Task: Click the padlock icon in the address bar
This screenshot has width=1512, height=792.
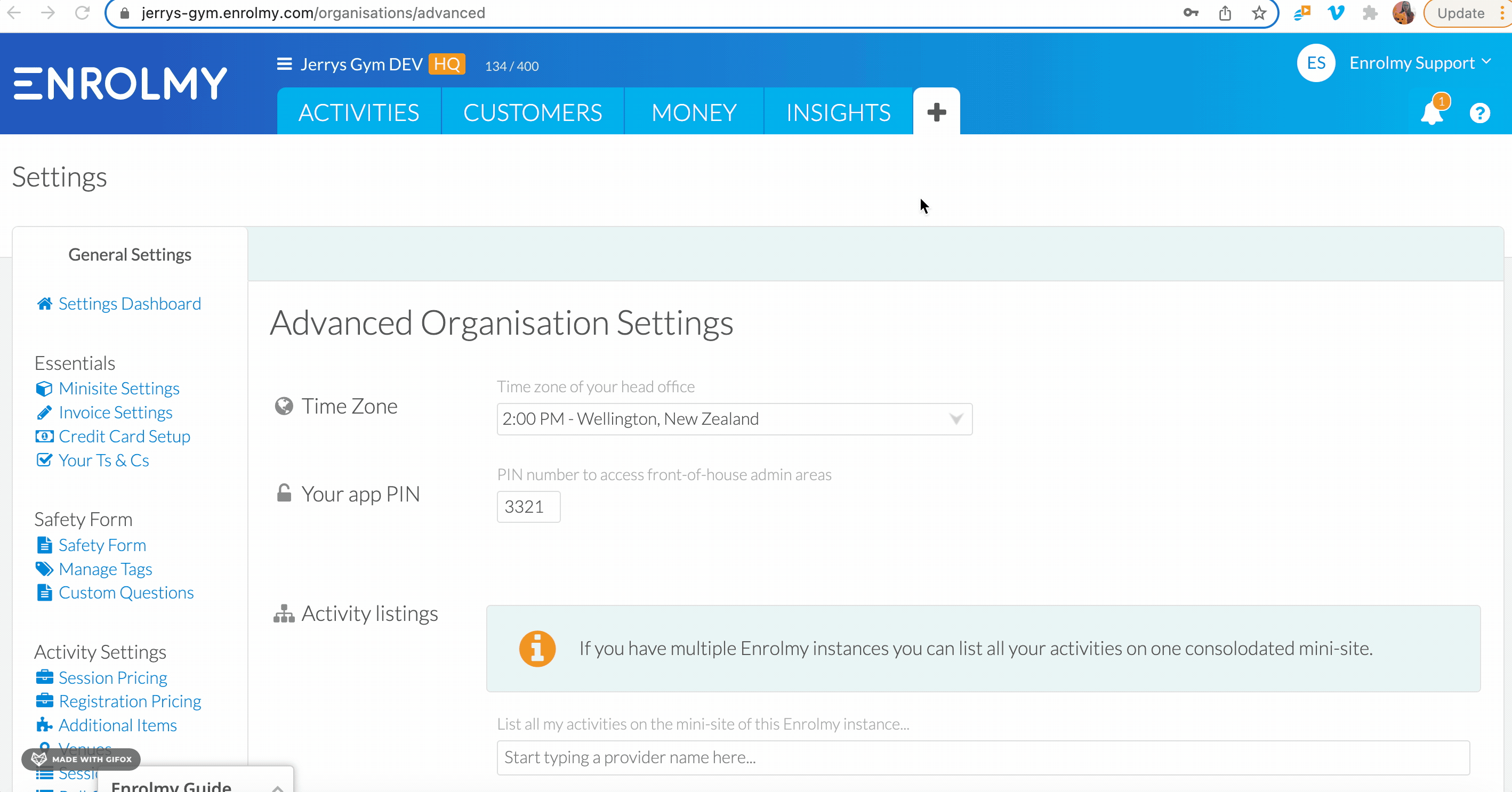Action: click(124, 13)
